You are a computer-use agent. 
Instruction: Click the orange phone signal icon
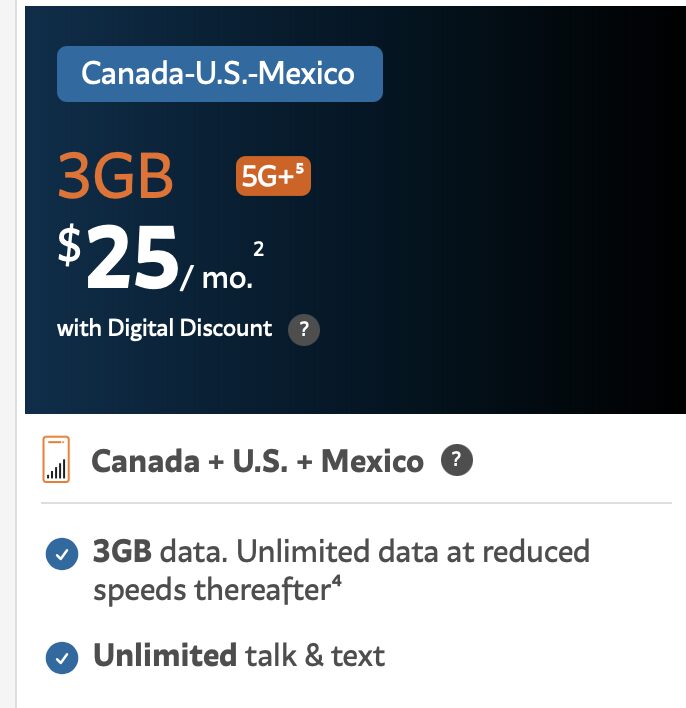click(56, 459)
